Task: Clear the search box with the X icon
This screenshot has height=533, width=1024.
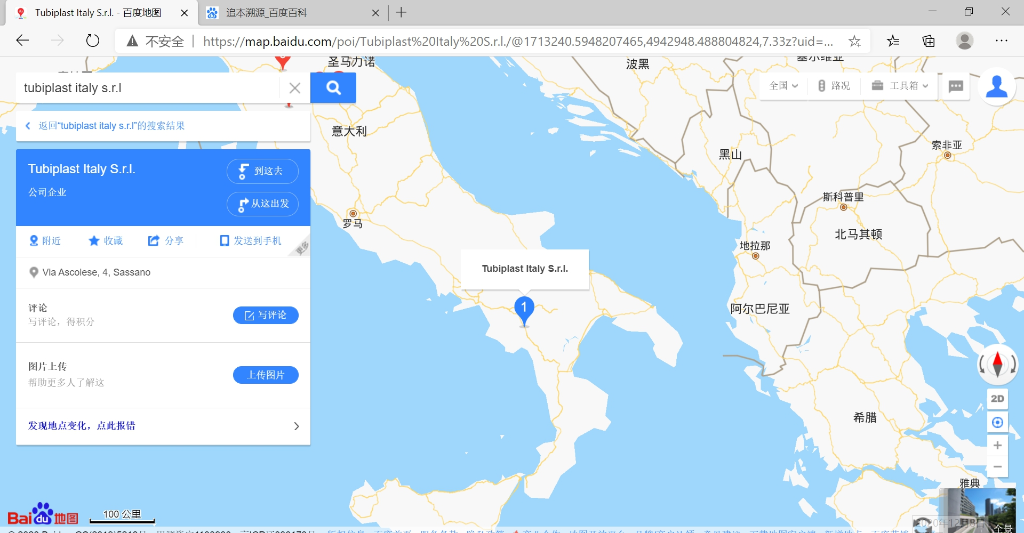Action: point(295,88)
